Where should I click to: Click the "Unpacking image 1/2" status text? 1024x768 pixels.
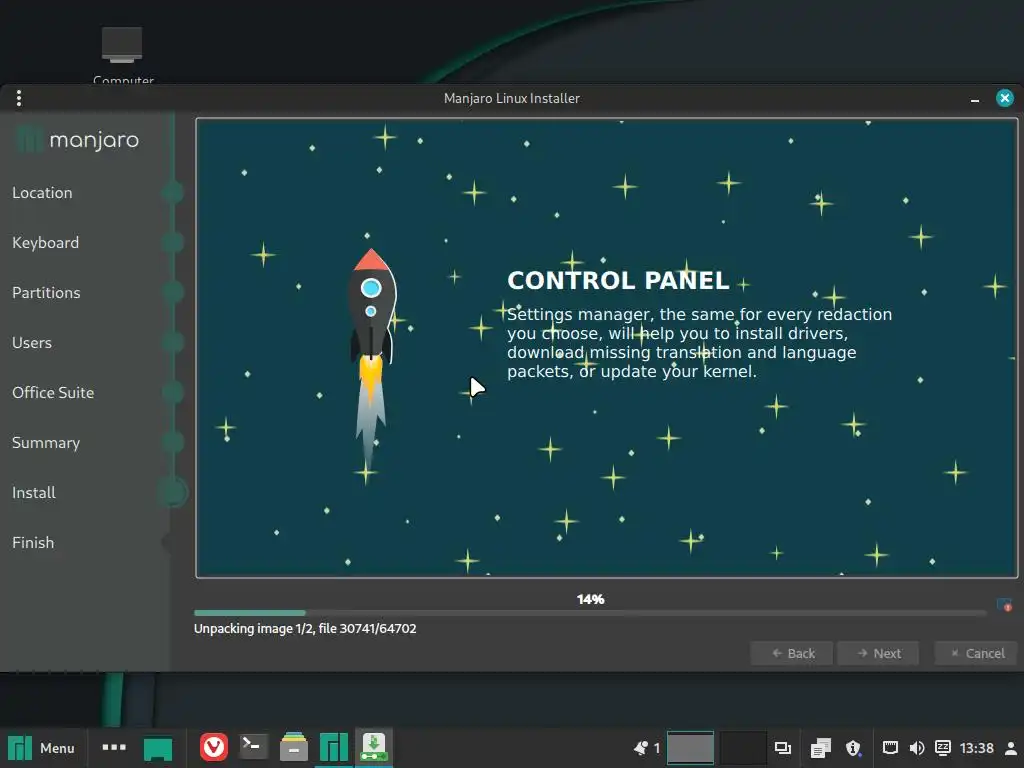(305, 628)
